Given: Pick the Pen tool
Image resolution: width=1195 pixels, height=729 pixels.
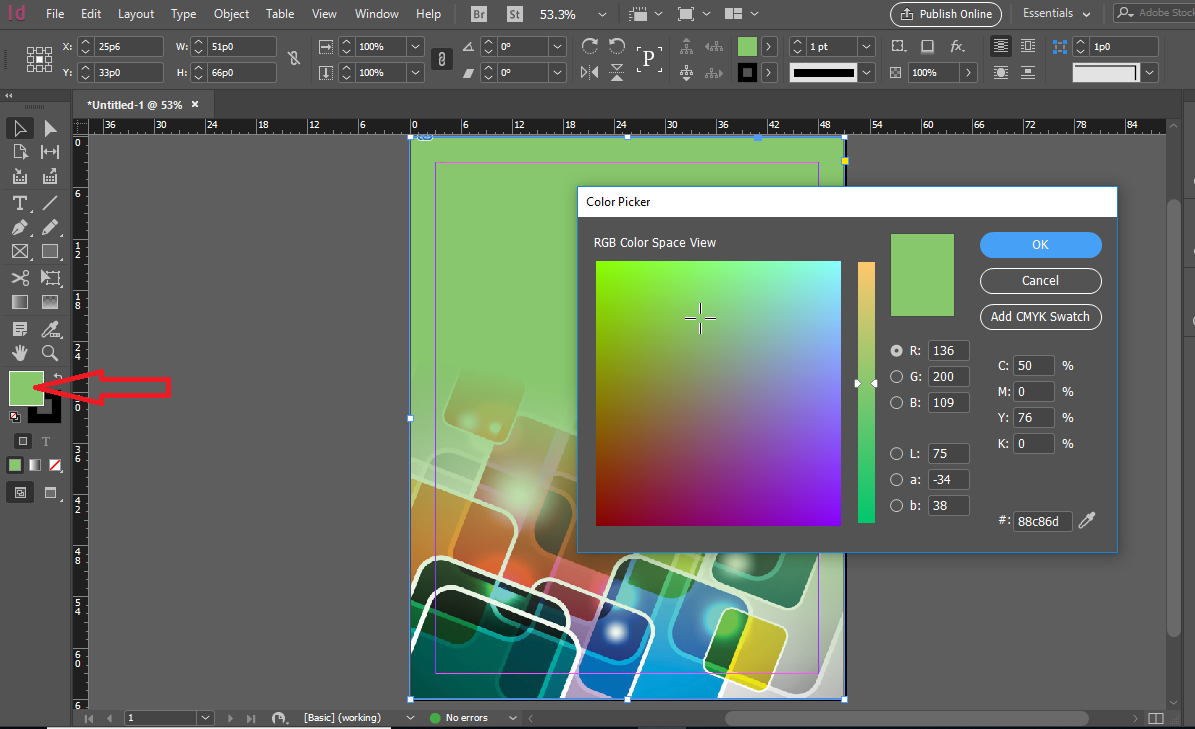Looking at the screenshot, I should (x=19, y=228).
